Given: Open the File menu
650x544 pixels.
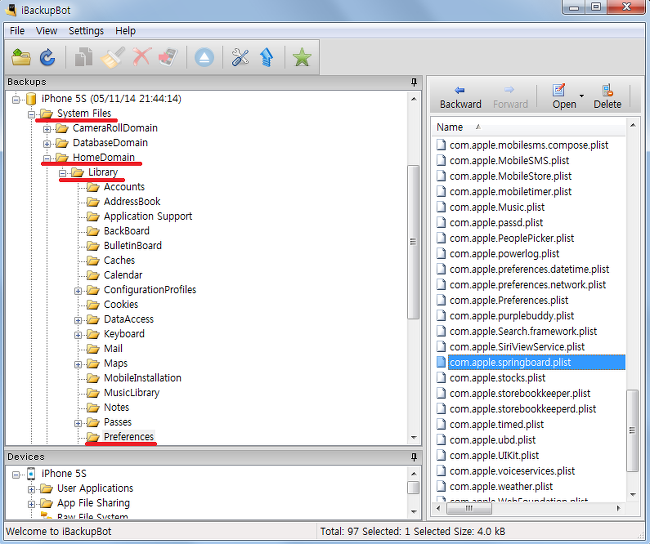Looking at the screenshot, I should pos(17,31).
